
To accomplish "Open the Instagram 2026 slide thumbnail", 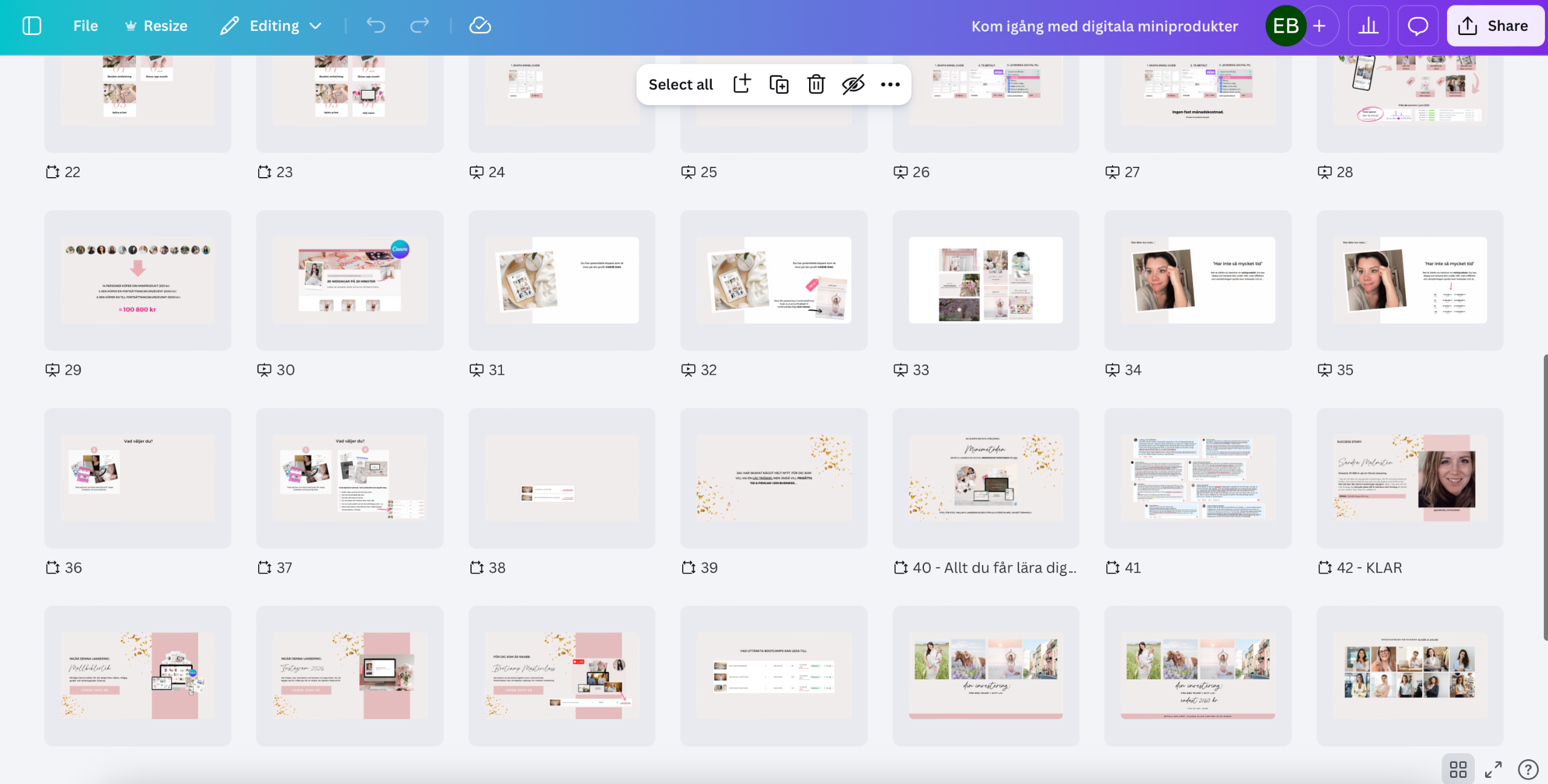I will pos(350,676).
